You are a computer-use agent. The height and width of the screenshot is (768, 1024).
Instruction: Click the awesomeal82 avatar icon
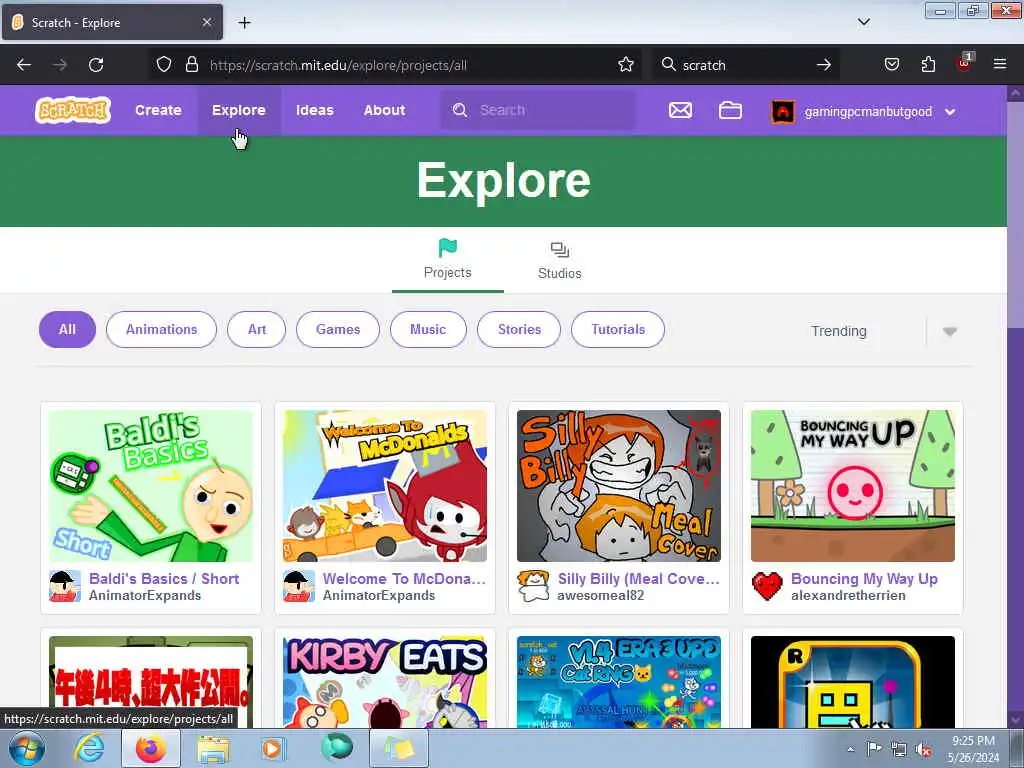tap(533, 586)
